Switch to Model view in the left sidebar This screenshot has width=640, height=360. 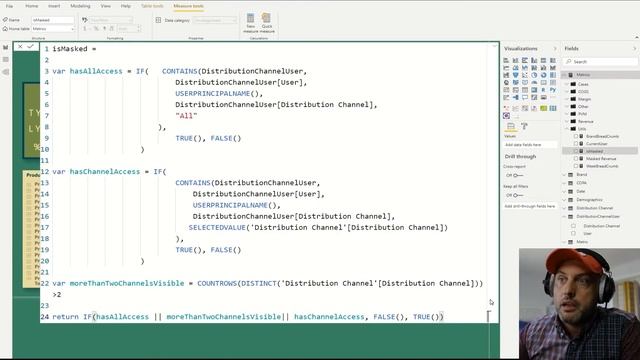[x=5, y=72]
